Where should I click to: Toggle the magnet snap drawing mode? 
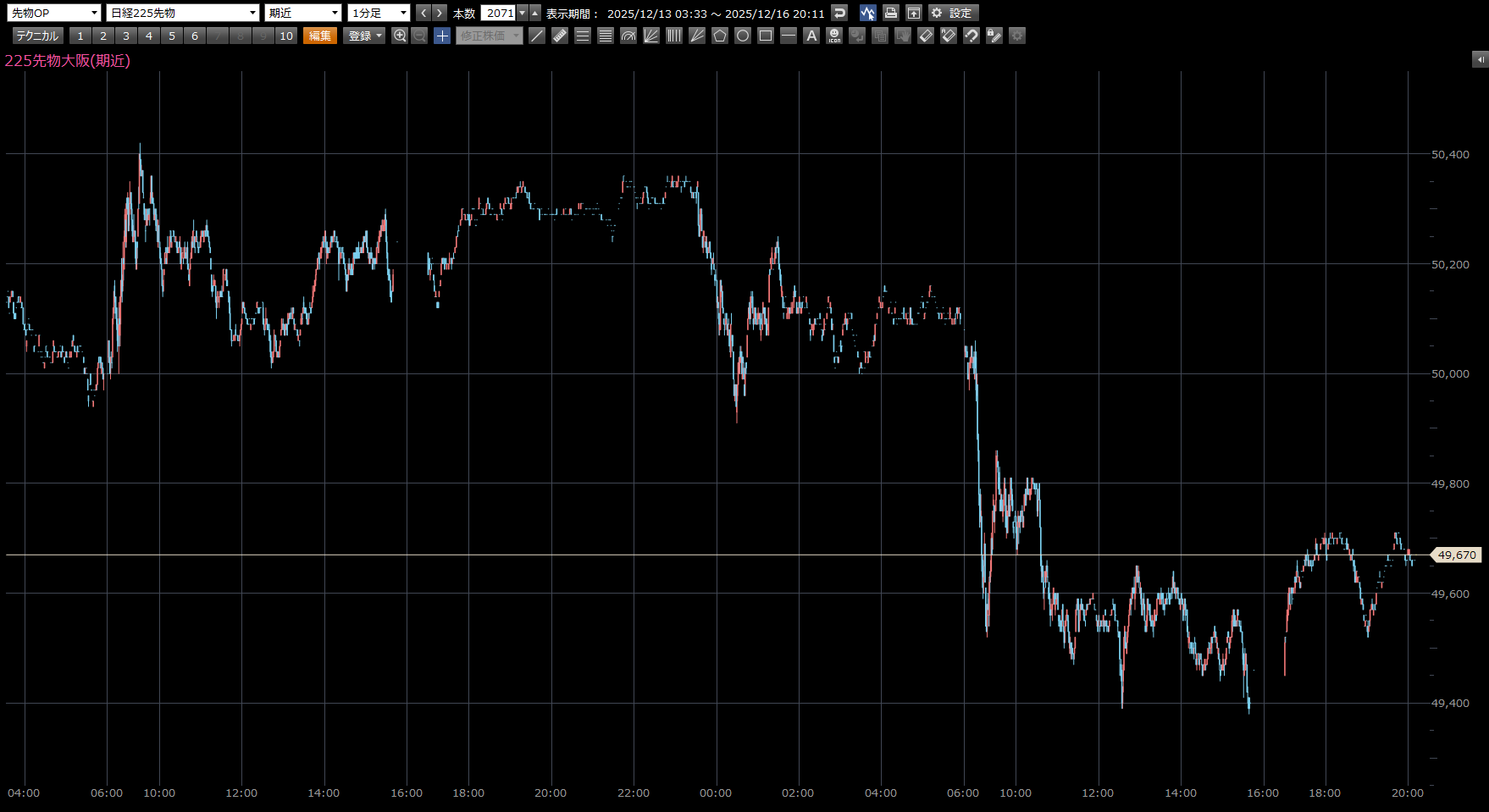pyautogui.click(x=971, y=36)
